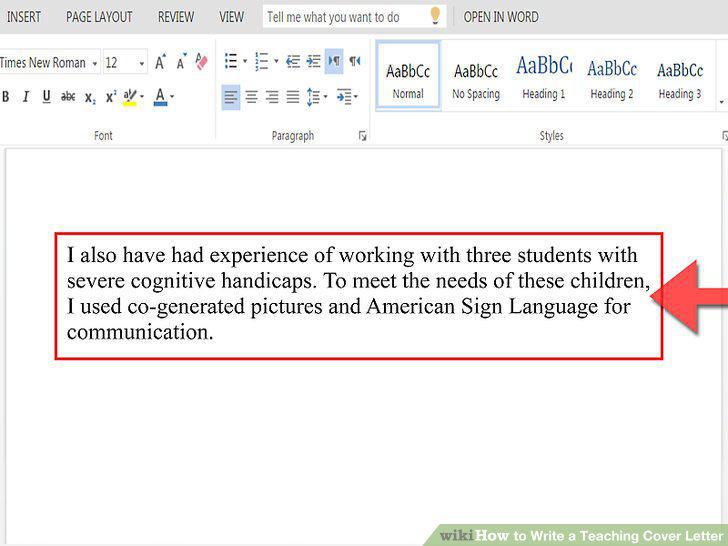
Task: Justify paragraph text
Action: click(x=292, y=97)
